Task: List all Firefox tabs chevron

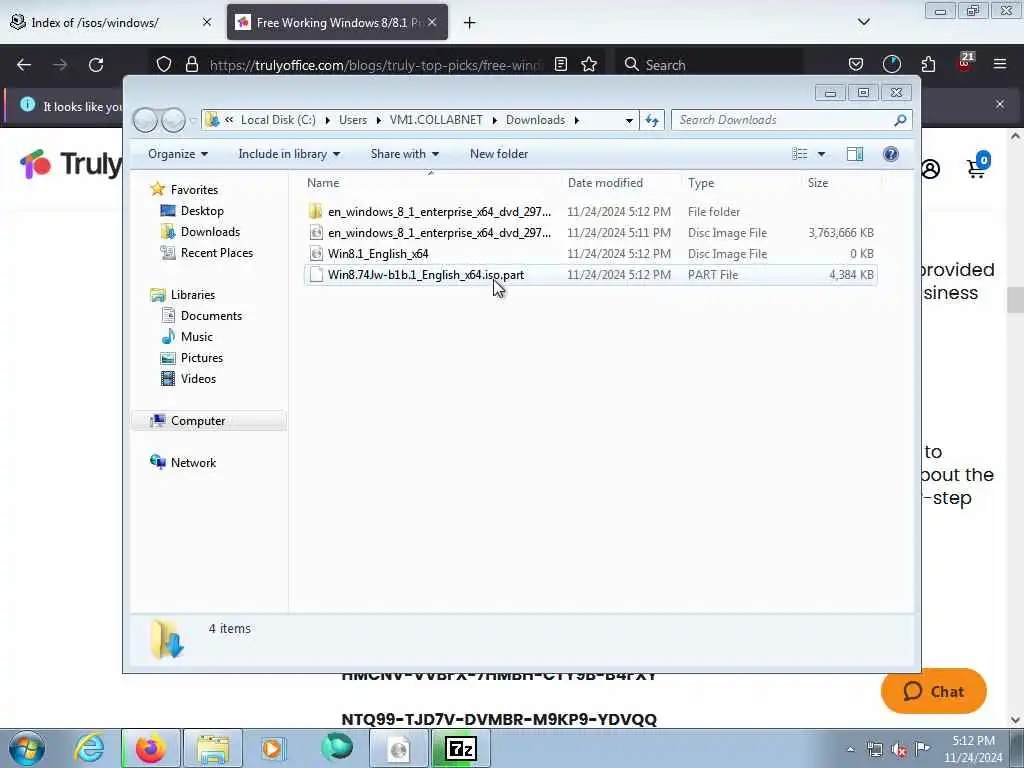Action: pos(863,22)
